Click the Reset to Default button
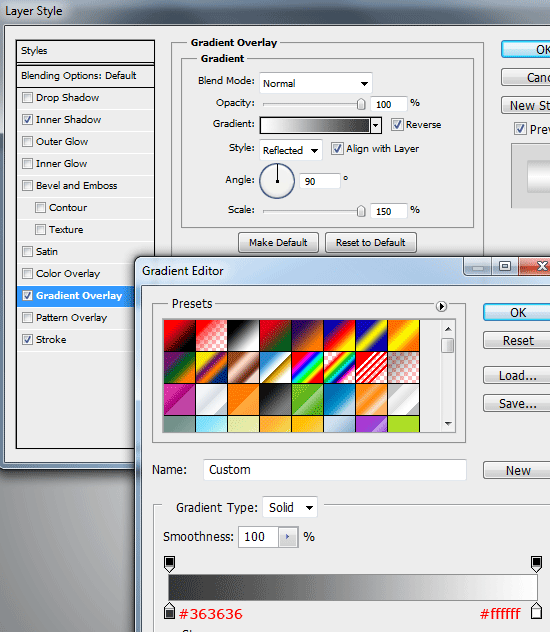 [x=371, y=242]
